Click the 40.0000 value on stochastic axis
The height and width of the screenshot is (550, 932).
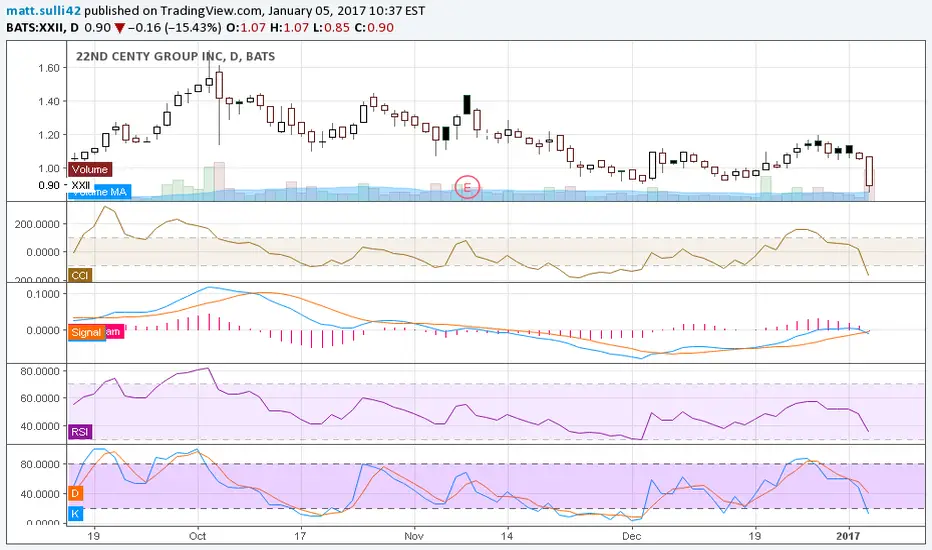coord(40,494)
